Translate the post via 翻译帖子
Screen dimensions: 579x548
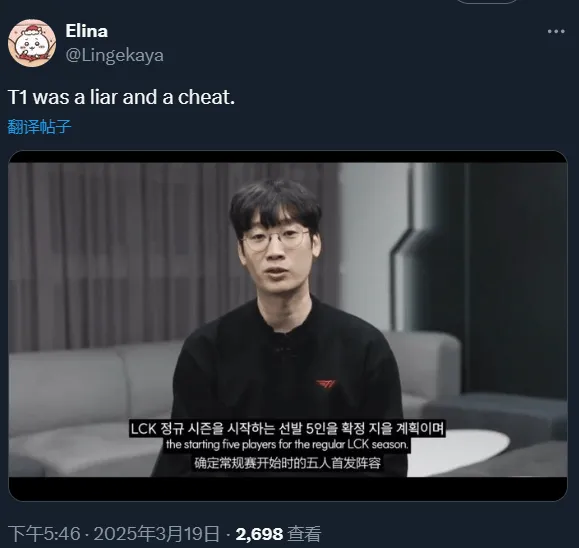point(39,126)
